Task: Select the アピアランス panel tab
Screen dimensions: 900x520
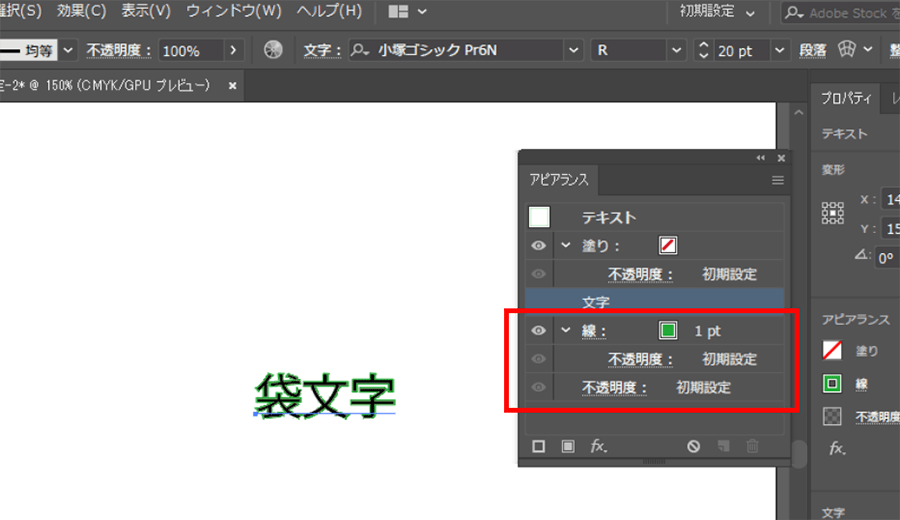Action: click(x=558, y=180)
